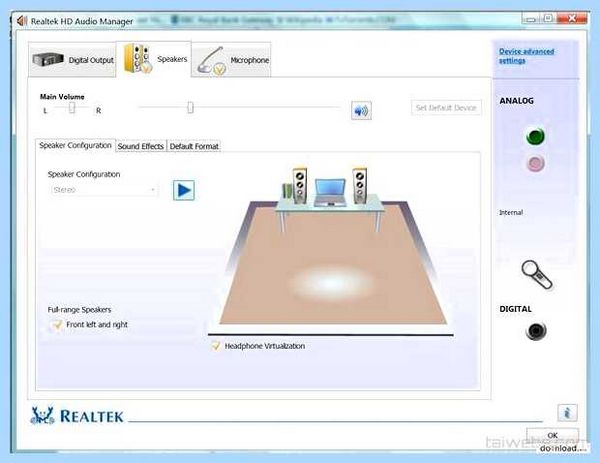Maximize the Audio Manager window
600x463 pixels.
click(548, 18)
